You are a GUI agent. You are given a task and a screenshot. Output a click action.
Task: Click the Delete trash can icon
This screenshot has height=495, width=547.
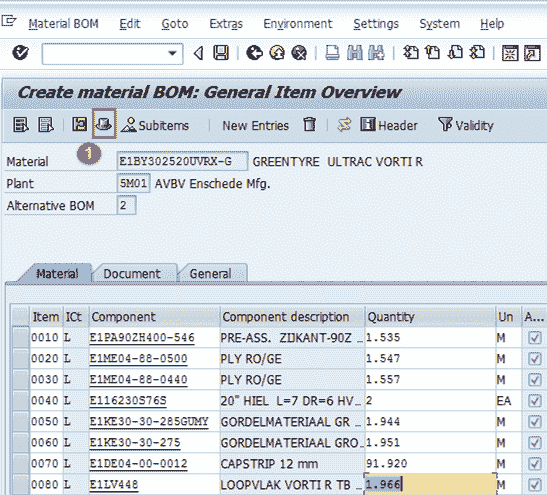click(x=309, y=125)
